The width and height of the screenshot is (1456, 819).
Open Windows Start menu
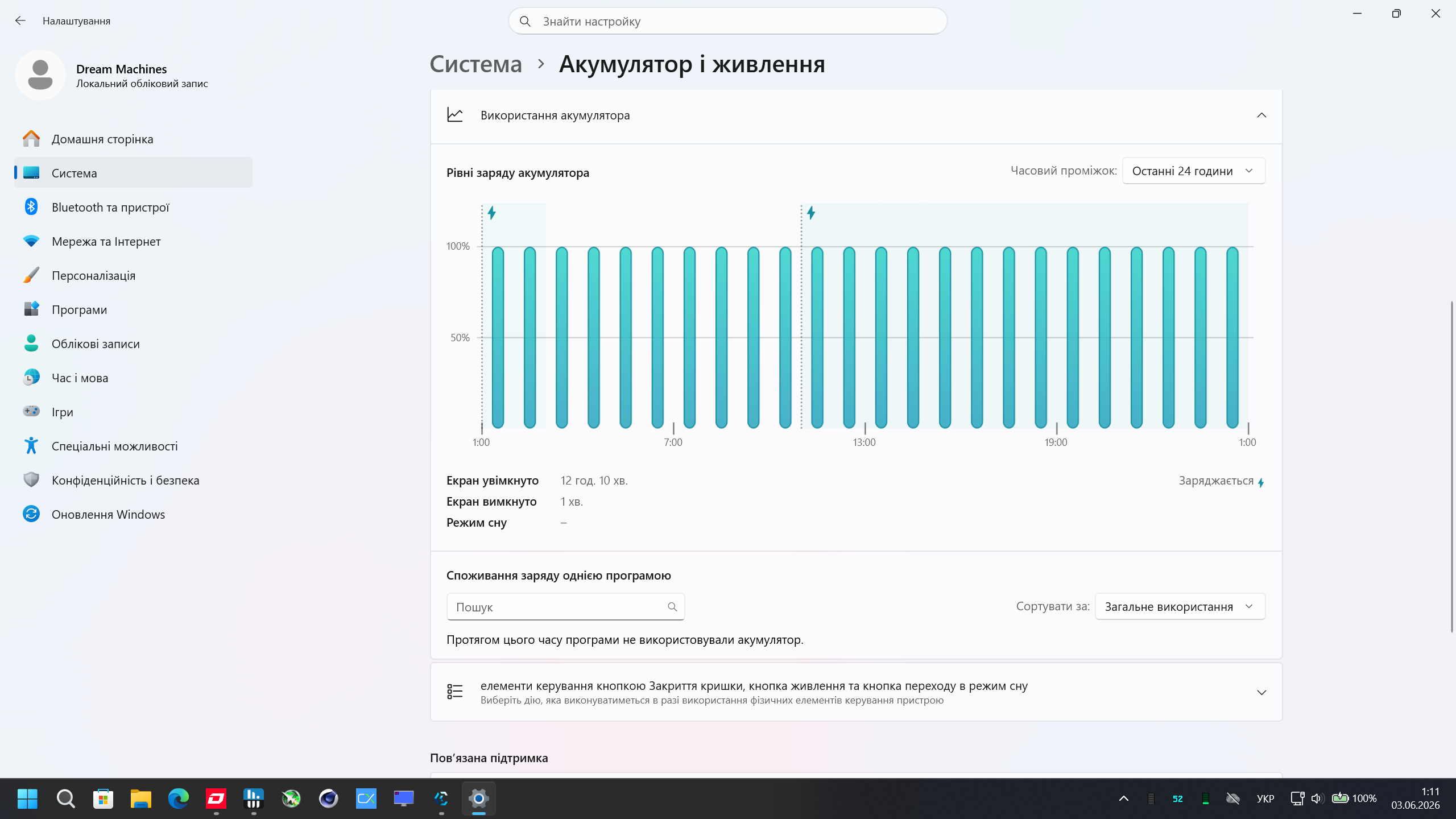click(x=27, y=799)
